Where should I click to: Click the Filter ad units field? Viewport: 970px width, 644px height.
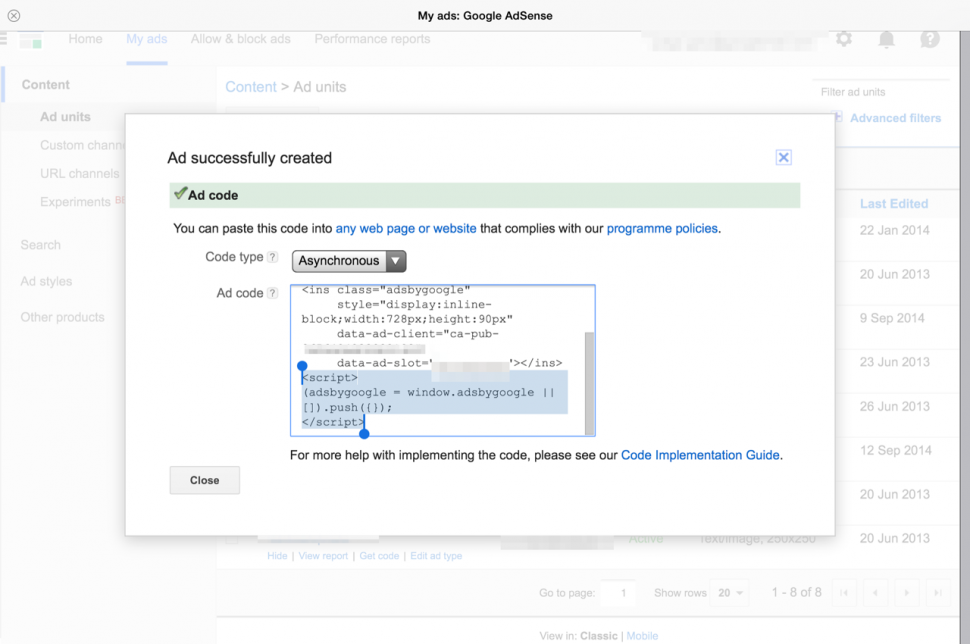881,92
